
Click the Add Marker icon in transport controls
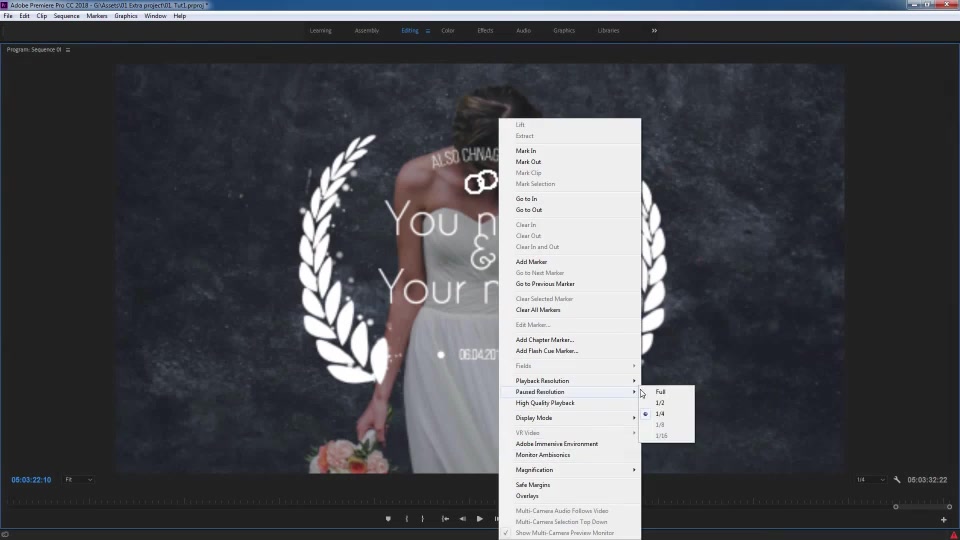389,519
